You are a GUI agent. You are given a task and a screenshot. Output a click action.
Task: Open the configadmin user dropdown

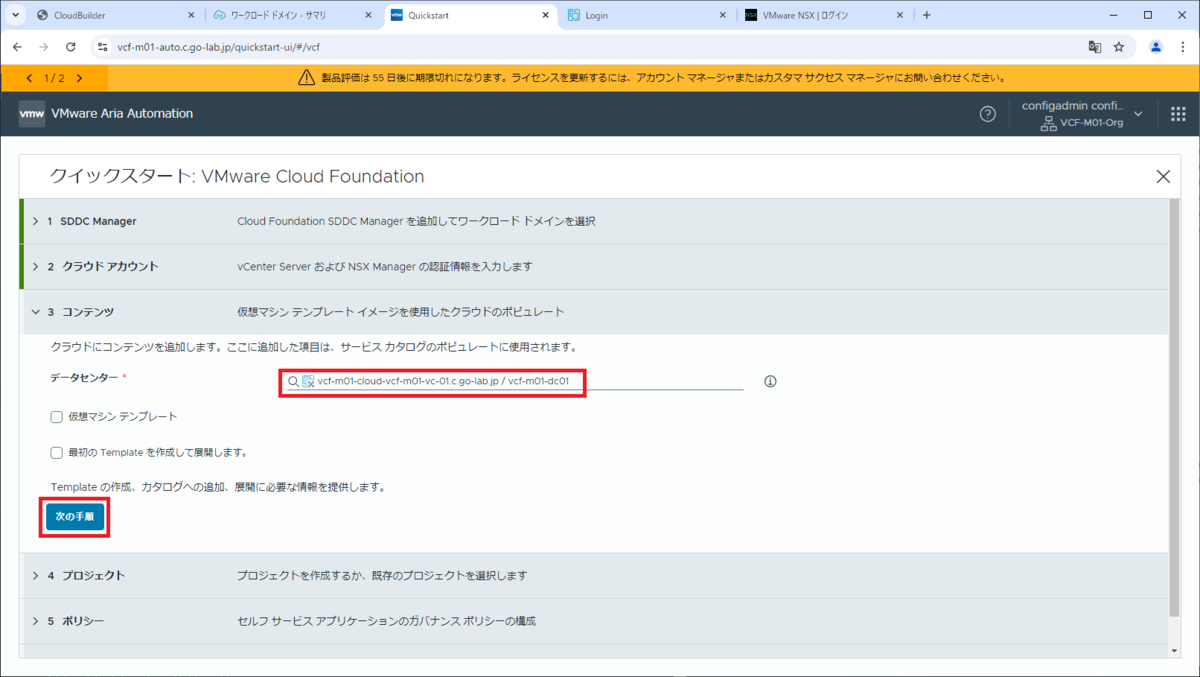tap(1137, 114)
